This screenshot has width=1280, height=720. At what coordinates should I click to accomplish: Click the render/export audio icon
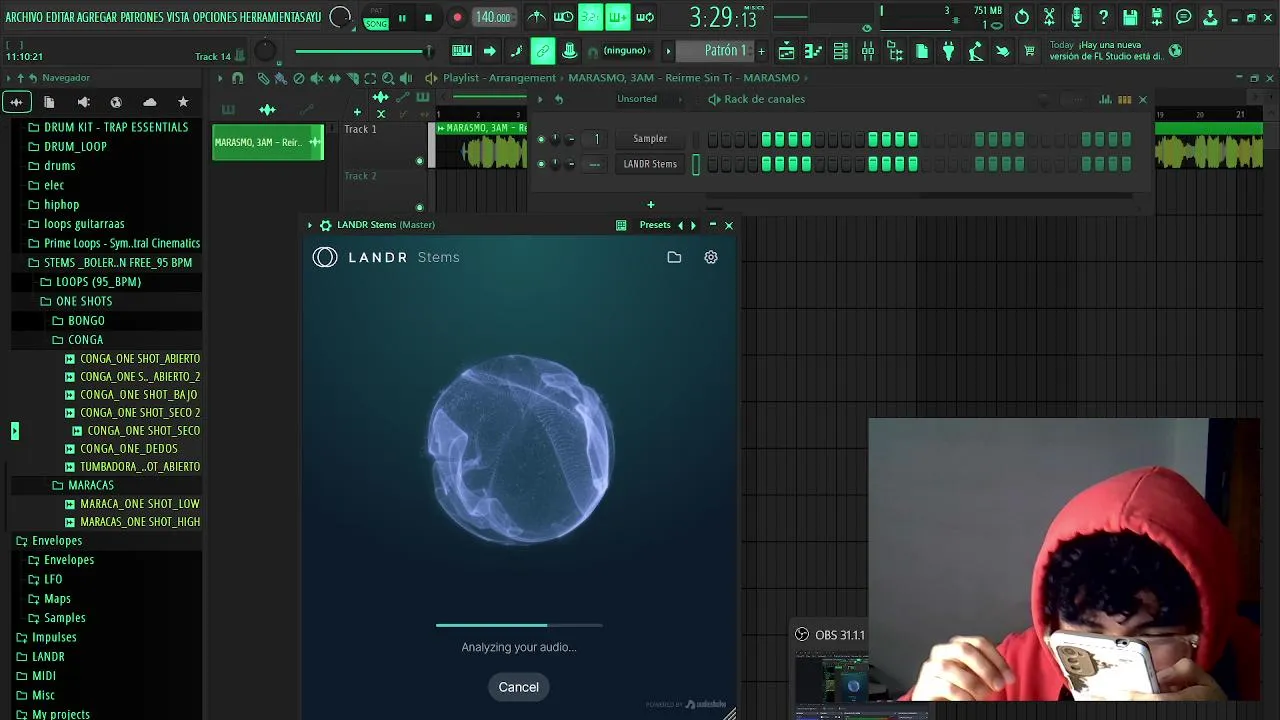1157,17
